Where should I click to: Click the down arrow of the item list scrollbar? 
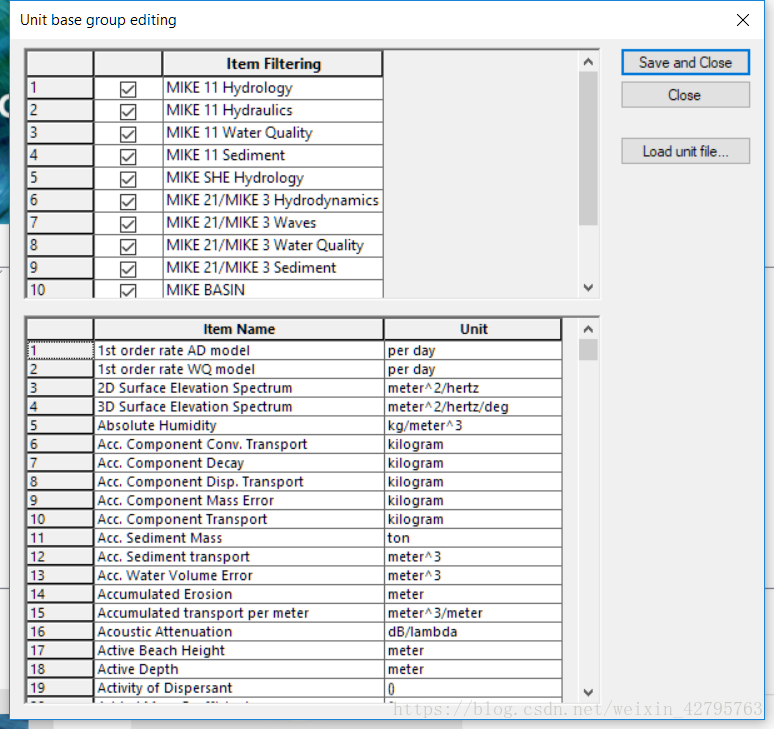coord(588,692)
